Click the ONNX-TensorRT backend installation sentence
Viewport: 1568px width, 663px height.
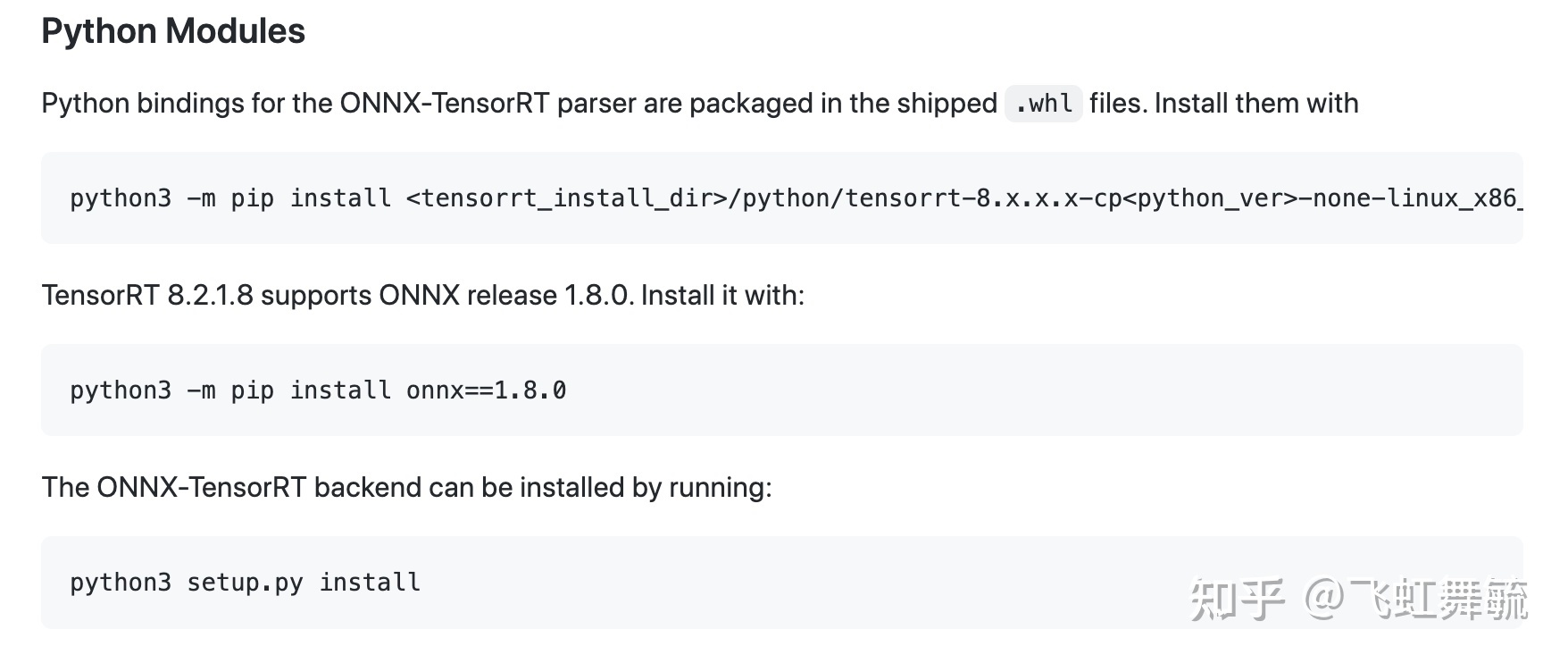pyautogui.click(x=407, y=488)
